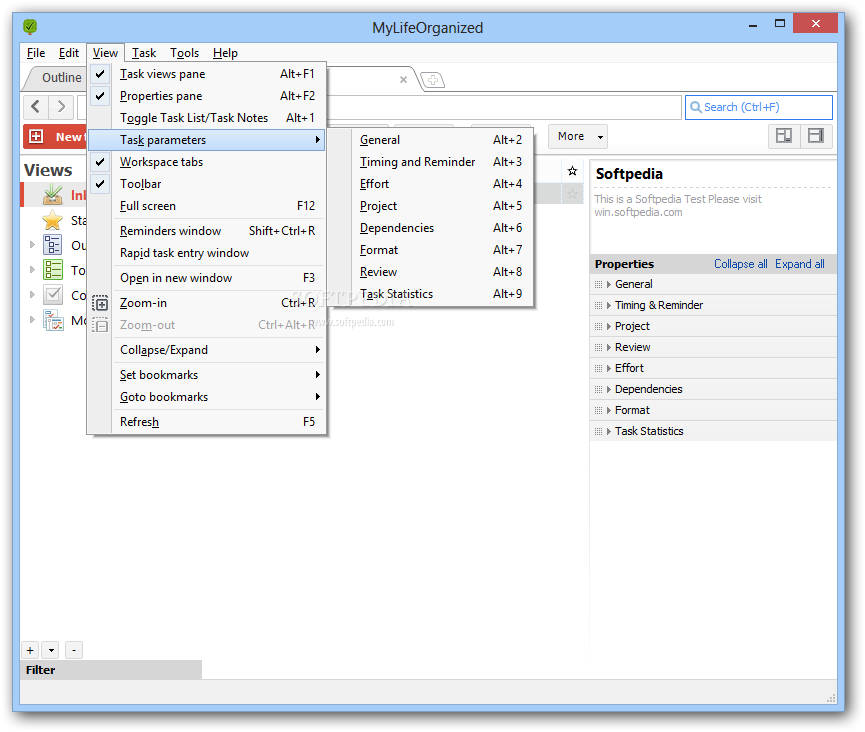Expand the Outline view tree arrow

[x=32, y=245]
